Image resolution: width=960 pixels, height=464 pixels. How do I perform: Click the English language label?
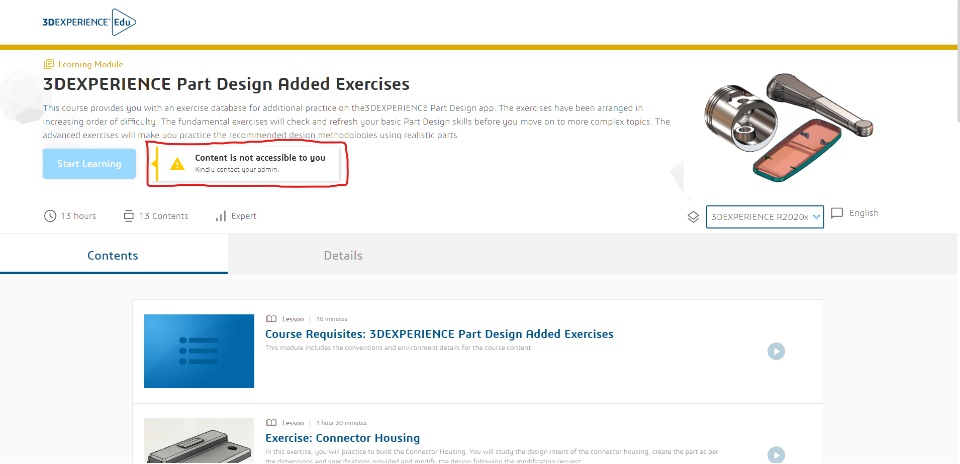click(x=863, y=213)
